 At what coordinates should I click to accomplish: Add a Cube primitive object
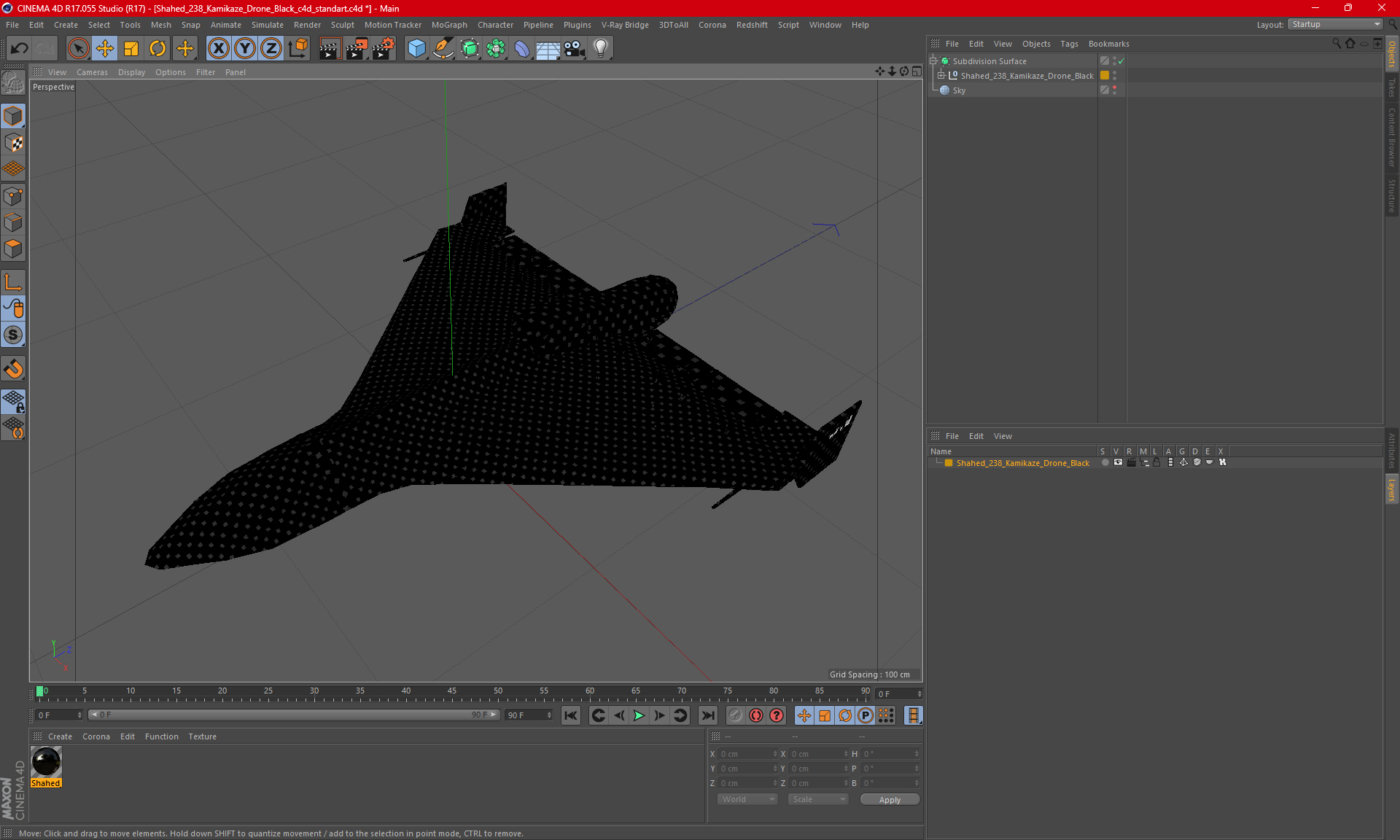click(416, 49)
